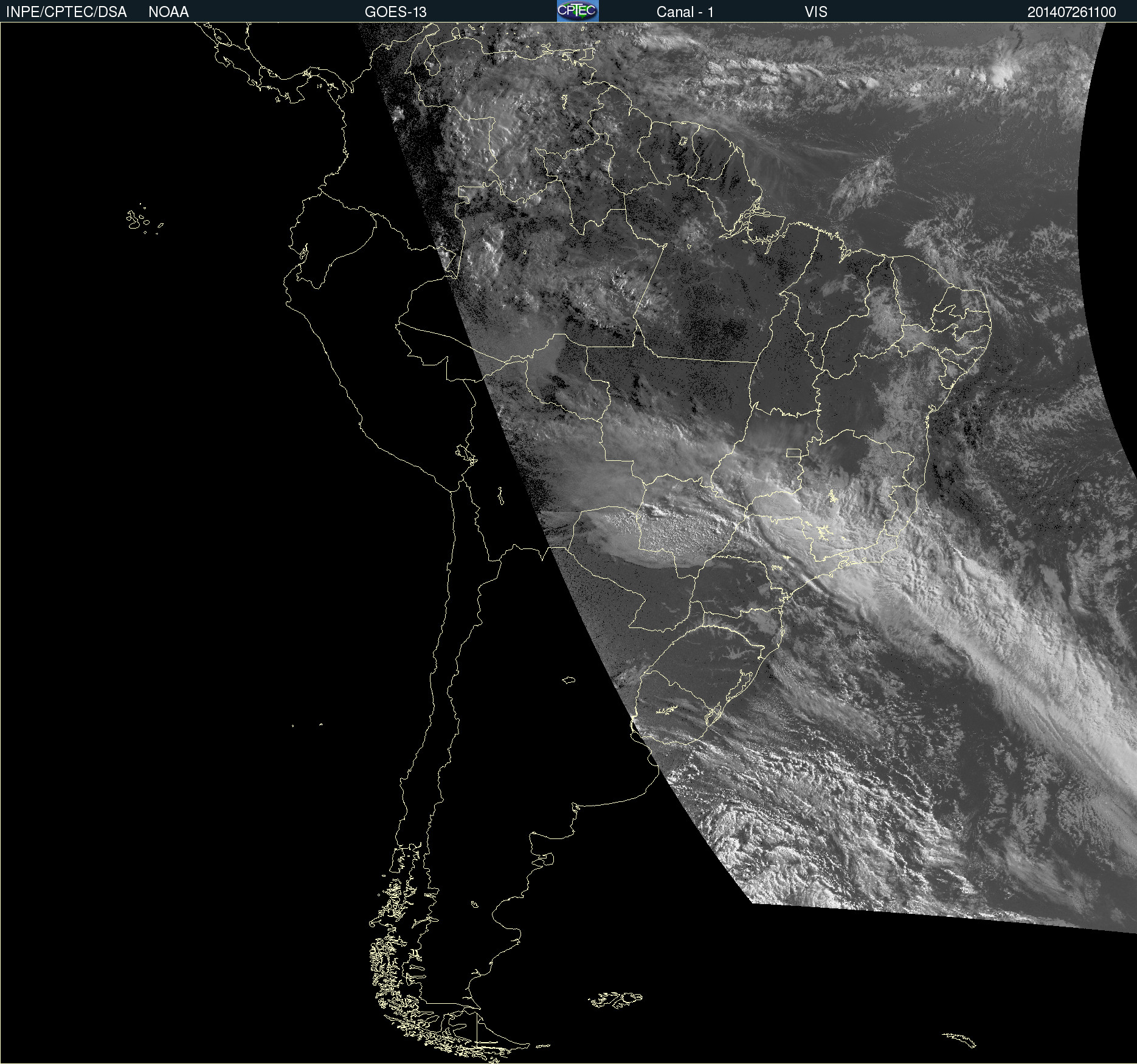Click the 'Canal - 1' label
The image size is (1137, 1064).
pyautogui.click(x=685, y=12)
